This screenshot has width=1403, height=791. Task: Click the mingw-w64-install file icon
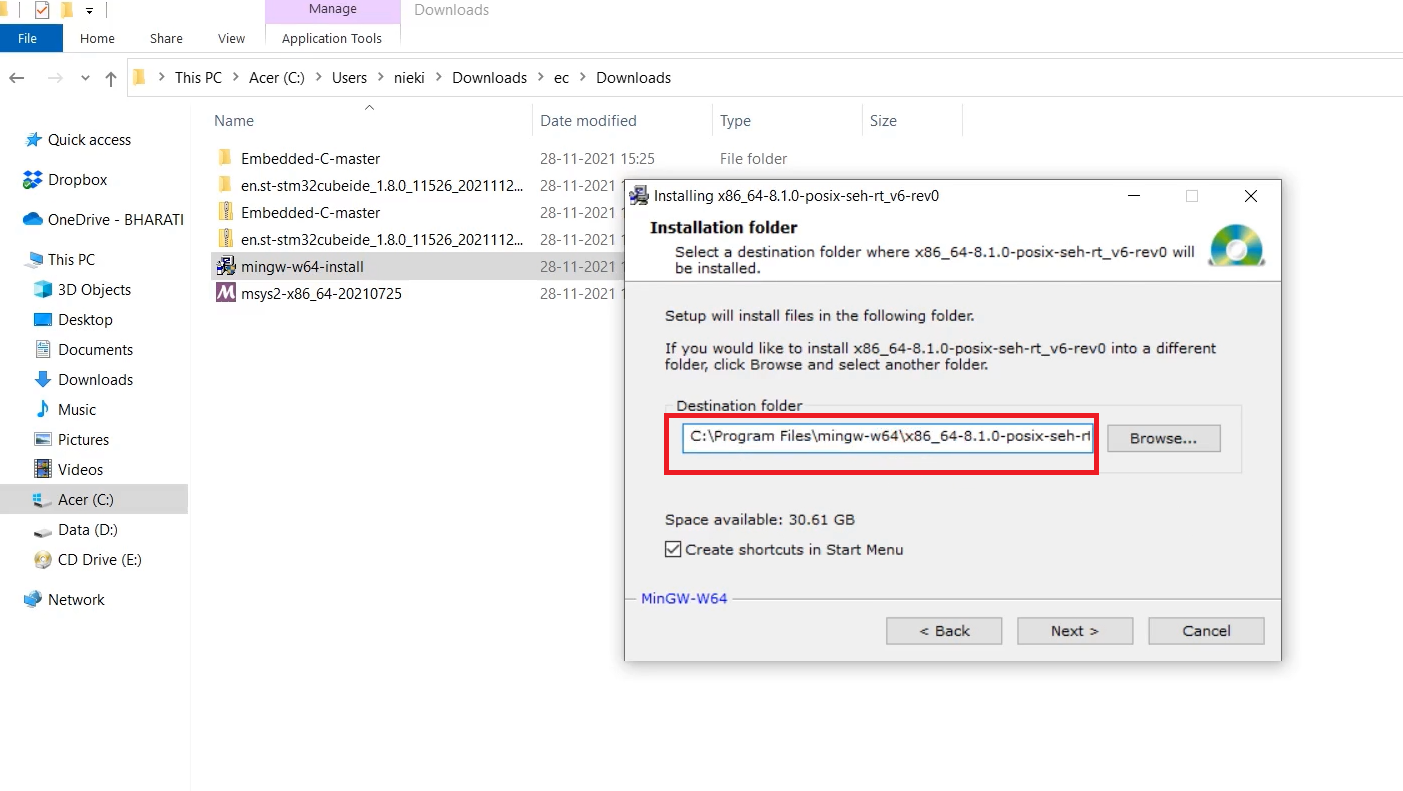click(225, 267)
